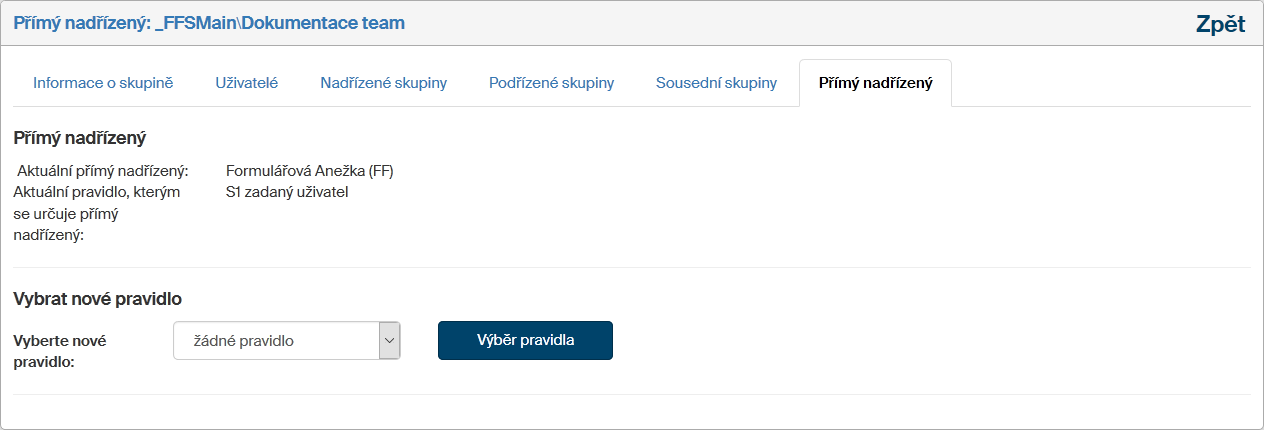Click the active Přímý nadřízený tab

875,83
